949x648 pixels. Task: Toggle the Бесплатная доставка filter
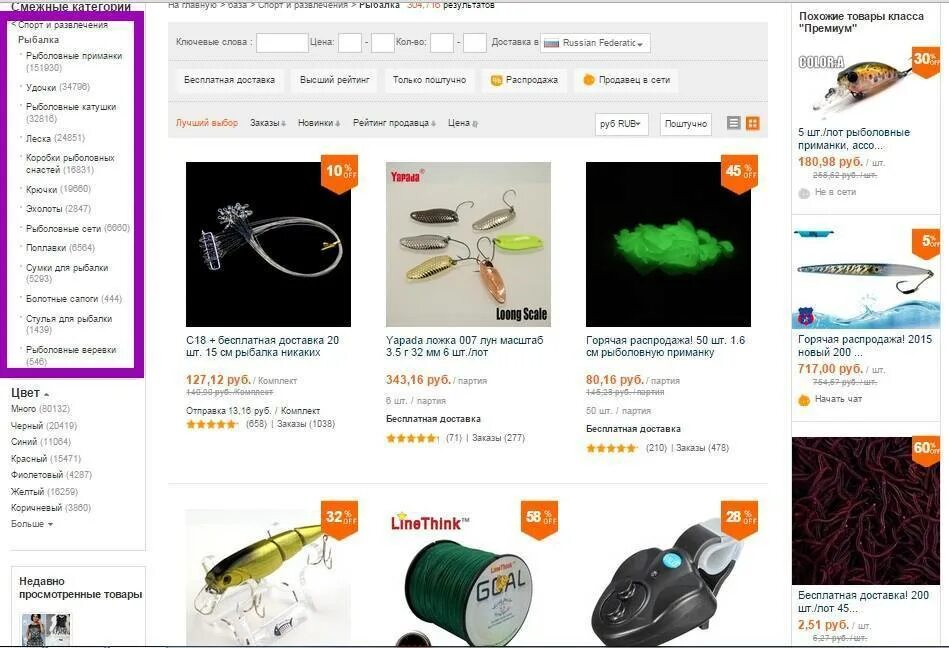pos(229,80)
